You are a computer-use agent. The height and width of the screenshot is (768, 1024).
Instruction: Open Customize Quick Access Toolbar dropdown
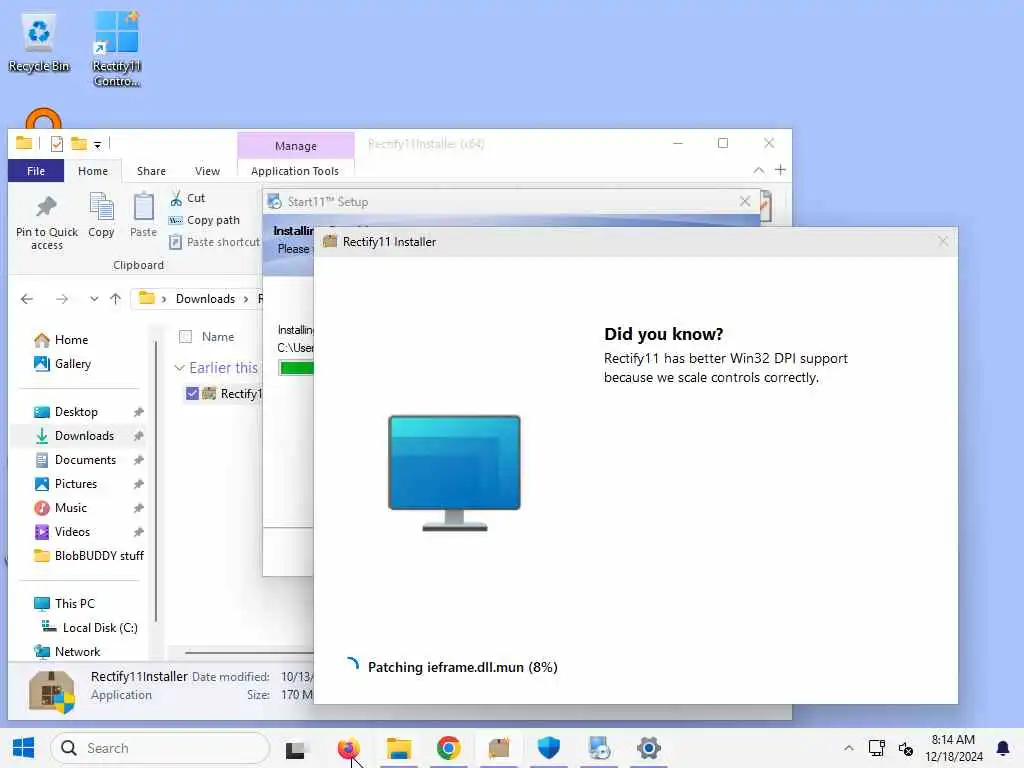click(97, 144)
